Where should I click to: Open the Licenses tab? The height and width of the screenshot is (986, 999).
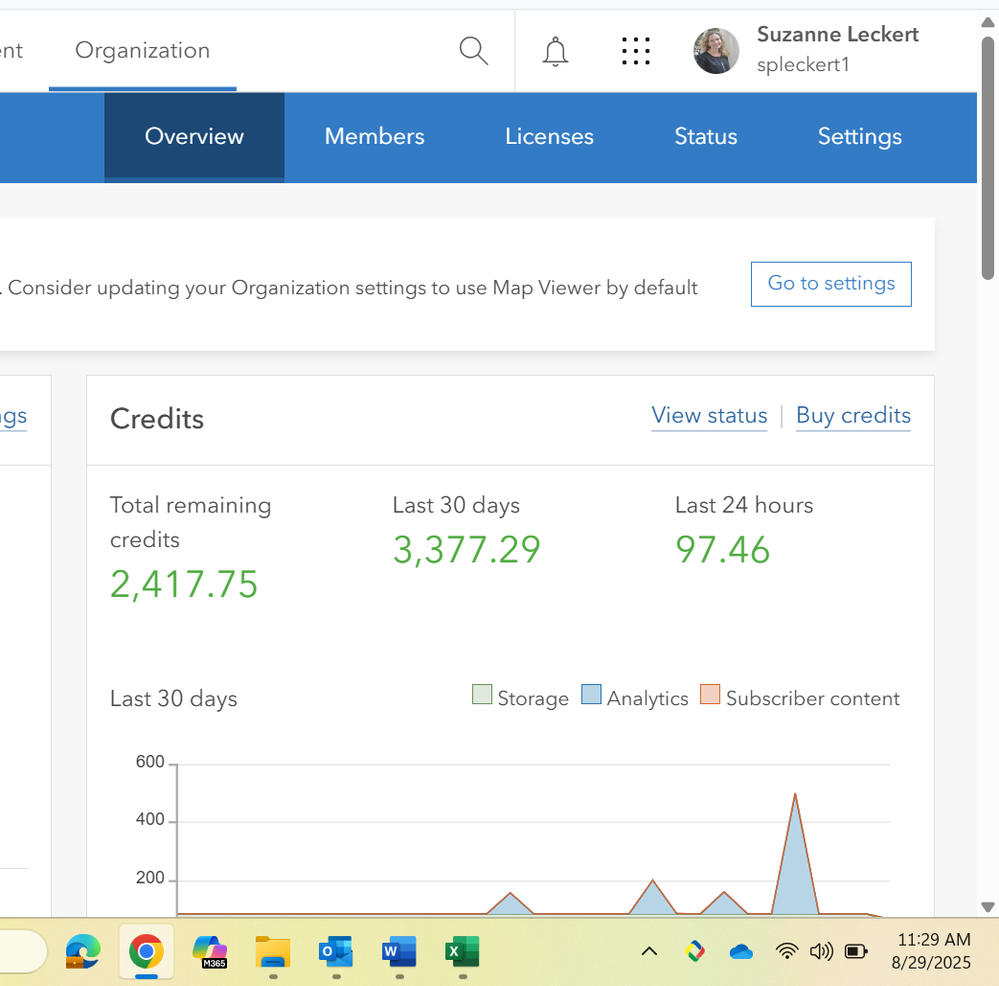pos(549,136)
